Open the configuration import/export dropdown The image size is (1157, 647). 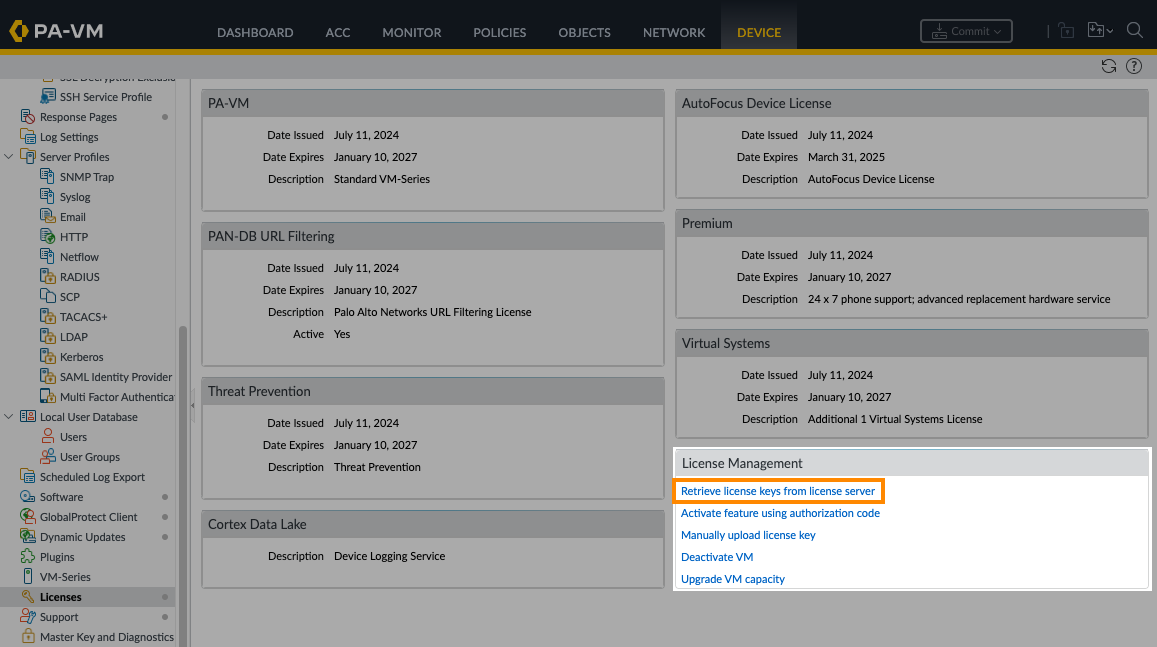[x=1100, y=31]
